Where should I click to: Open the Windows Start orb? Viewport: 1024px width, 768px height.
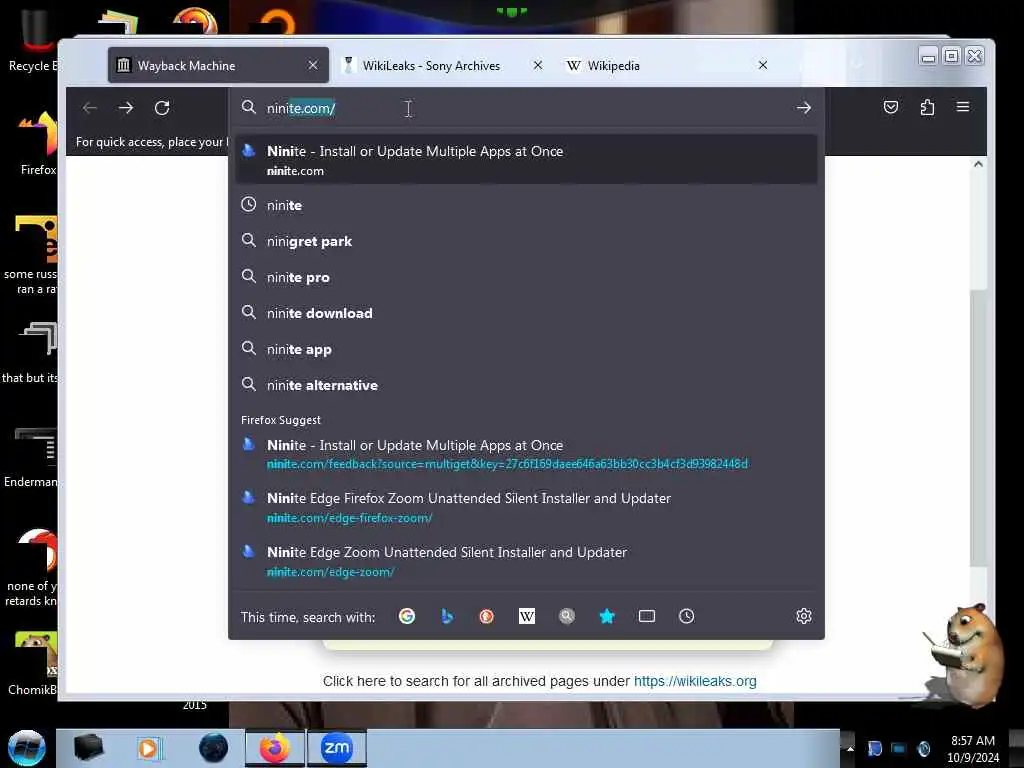(x=27, y=748)
